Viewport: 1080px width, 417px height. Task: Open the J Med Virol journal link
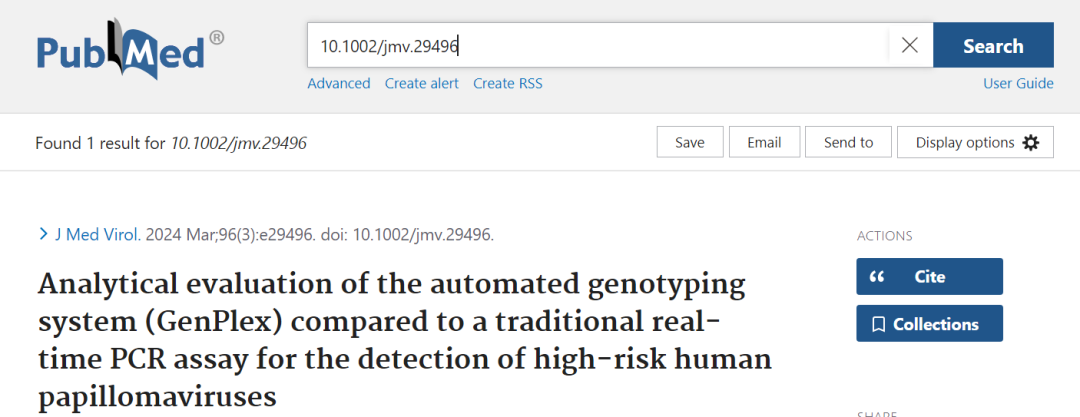tap(98, 235)
